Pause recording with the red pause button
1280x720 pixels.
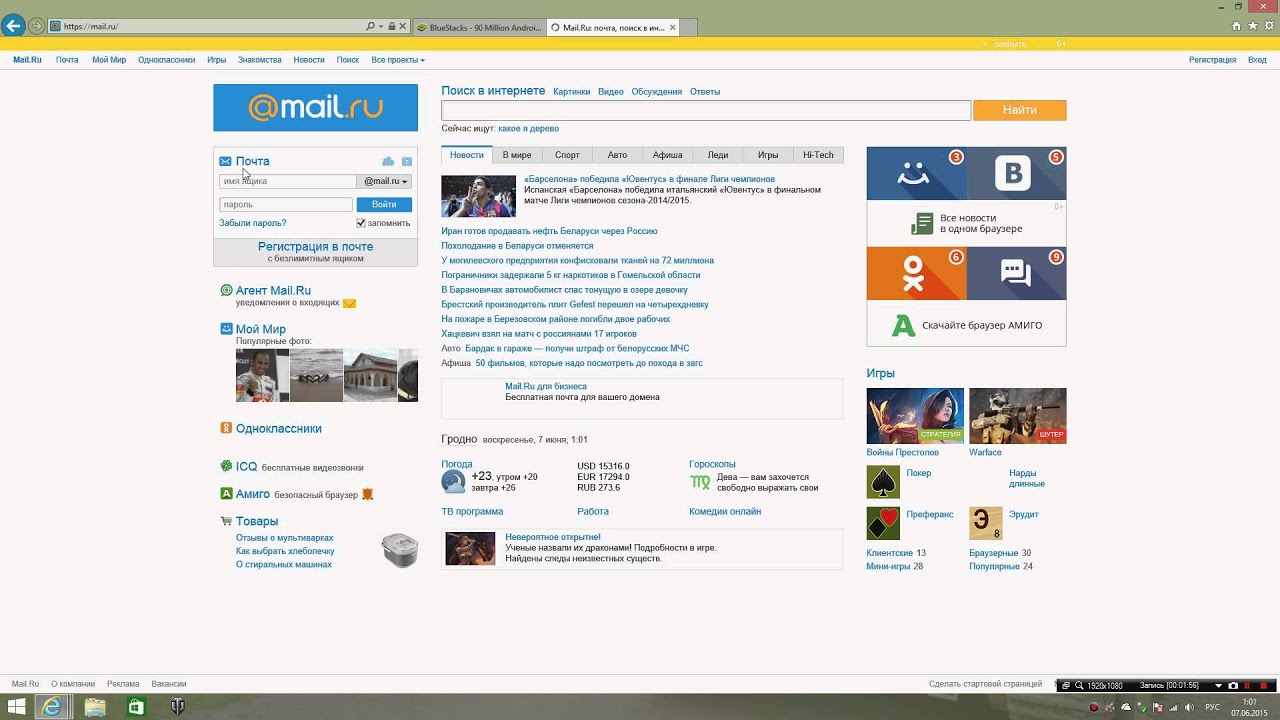1249,686
